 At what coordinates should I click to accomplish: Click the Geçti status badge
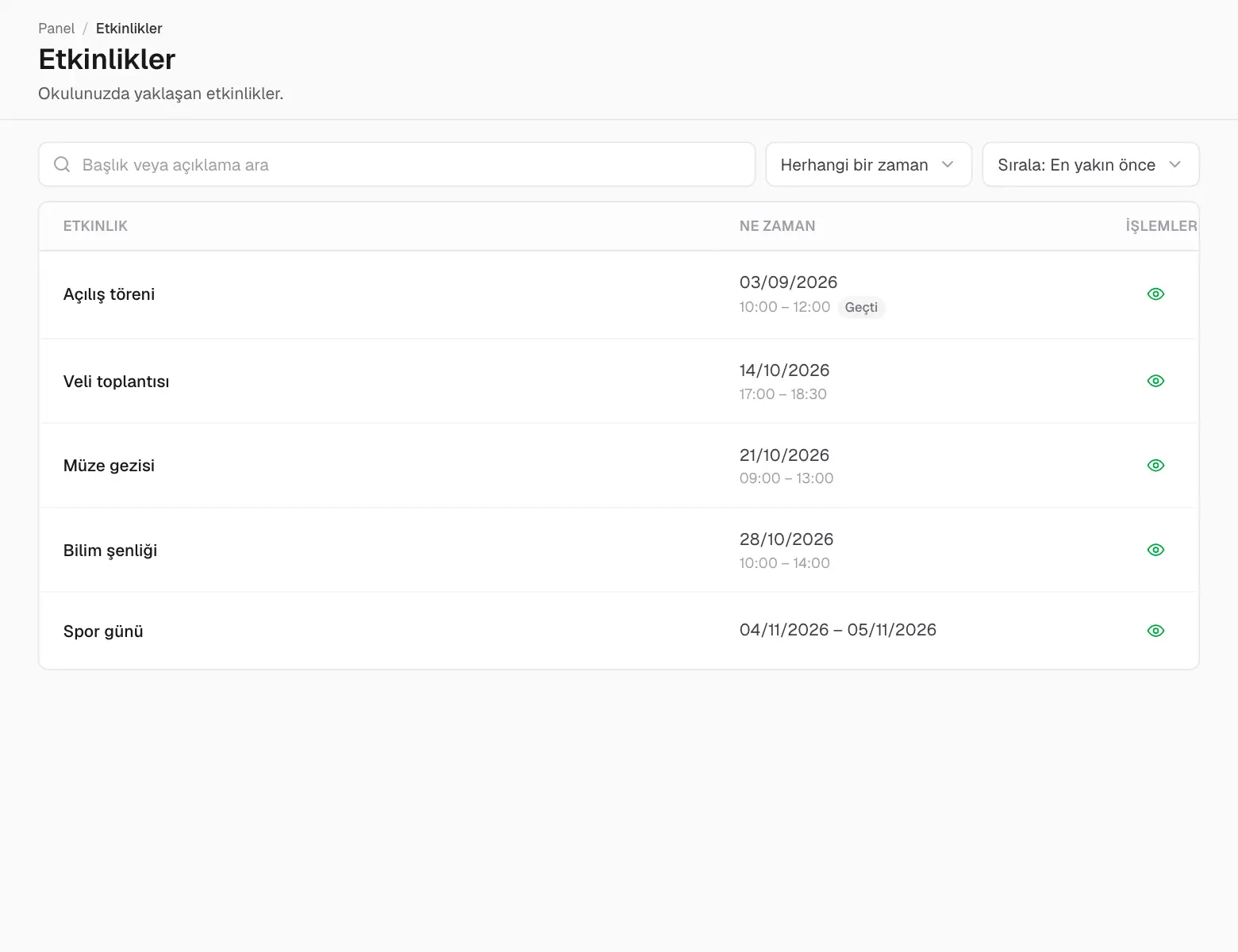coord(861,307)
